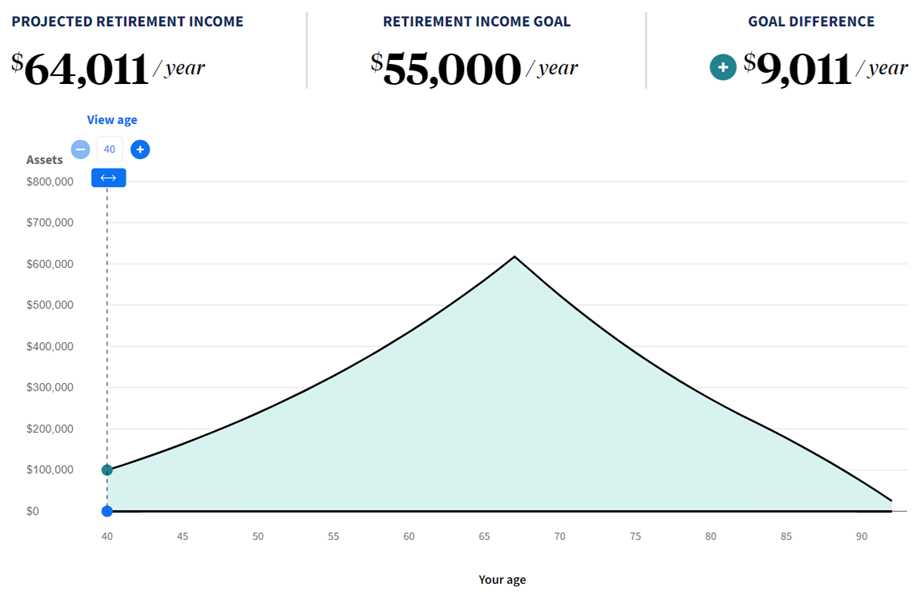The image size is (920, 595).
Task: Click the $400,000 label on the assets axis
Action: pos(50,347)
